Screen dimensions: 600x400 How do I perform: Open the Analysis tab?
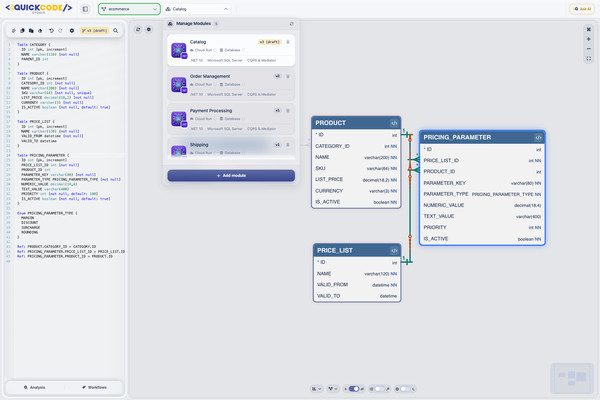(35, 387)
